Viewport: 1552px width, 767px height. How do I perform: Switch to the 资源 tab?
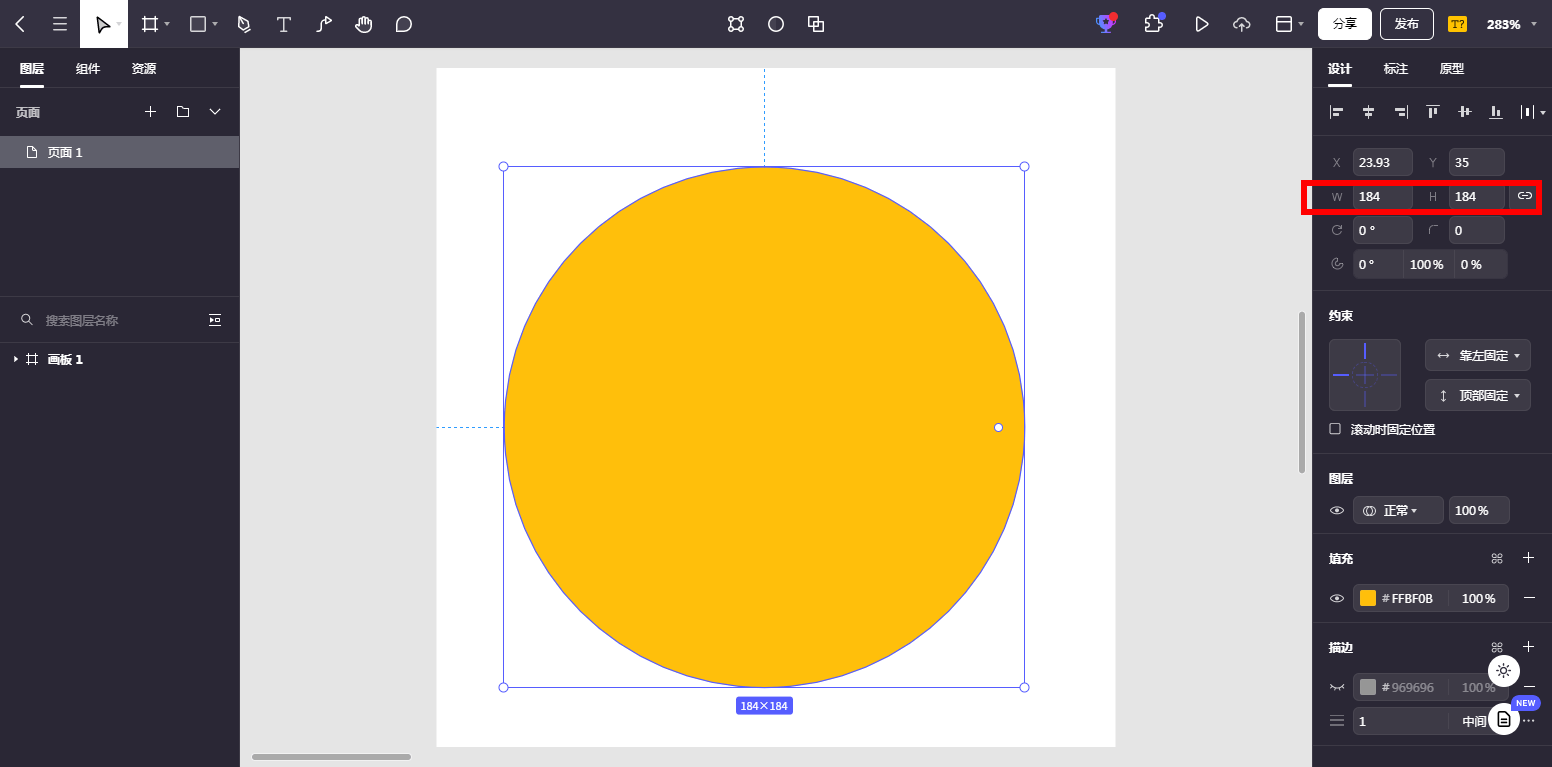(144, 69)
